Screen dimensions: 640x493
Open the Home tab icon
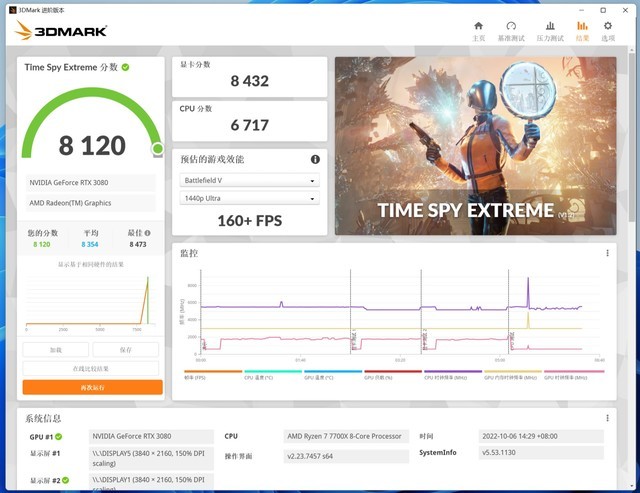click(478, 26)
